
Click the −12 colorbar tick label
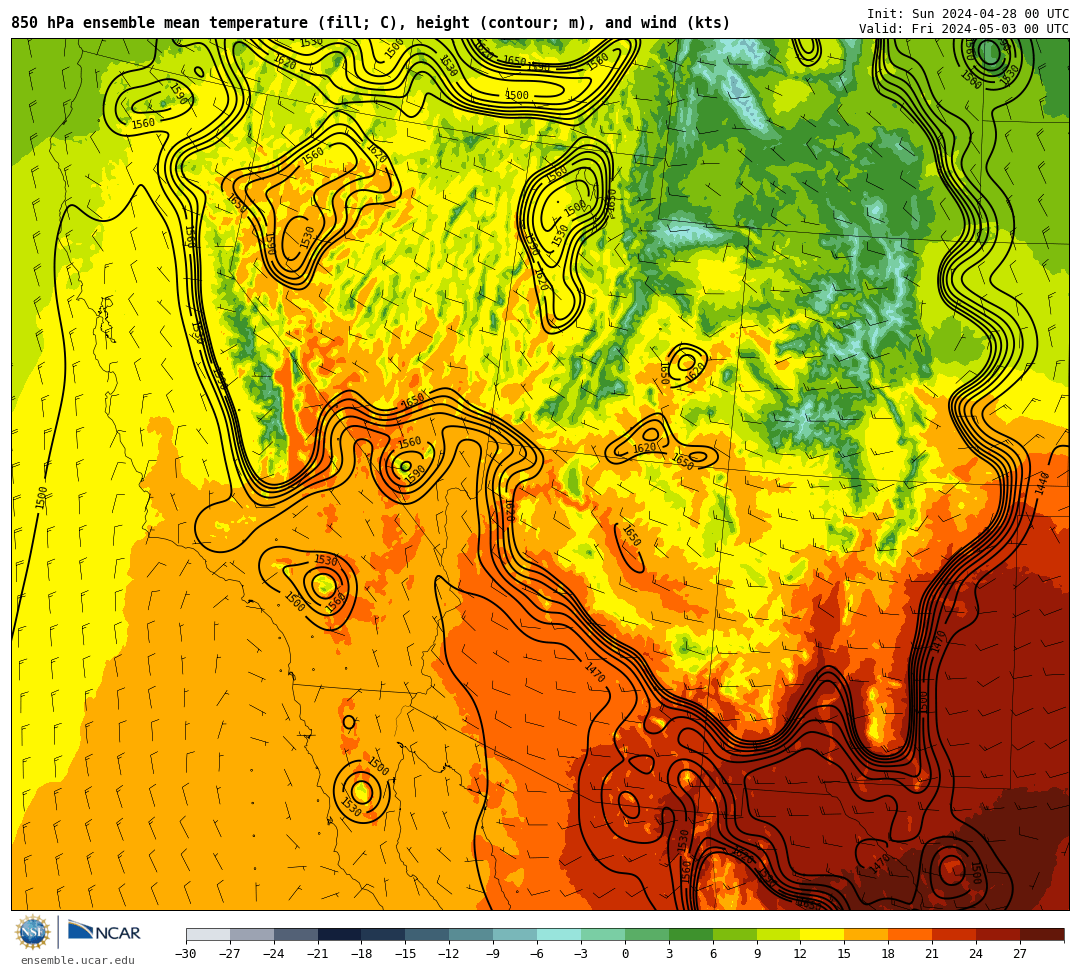tap(449, 954)
